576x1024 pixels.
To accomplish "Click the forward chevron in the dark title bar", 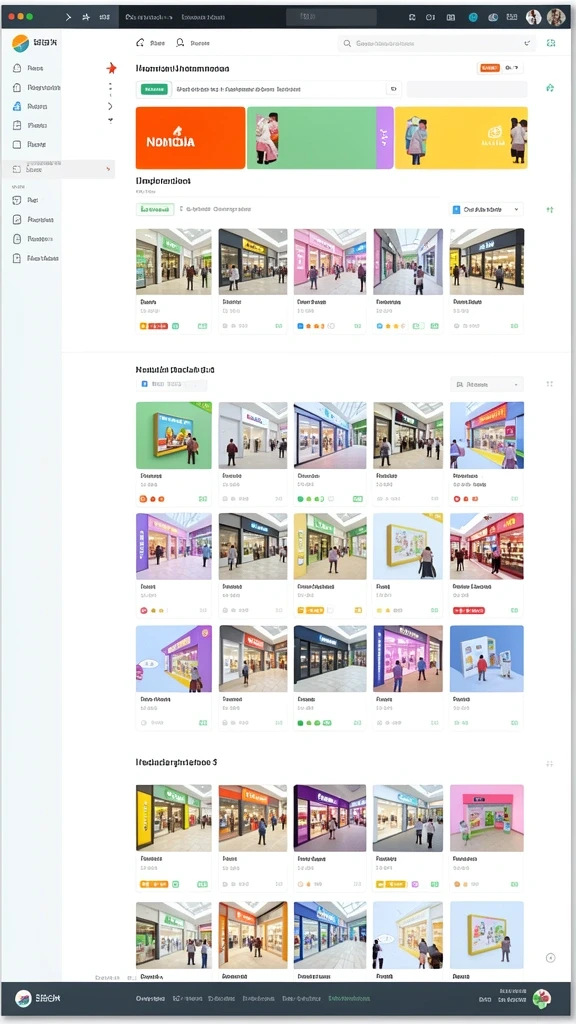I will pyautogui.click(x=69, y=17).
